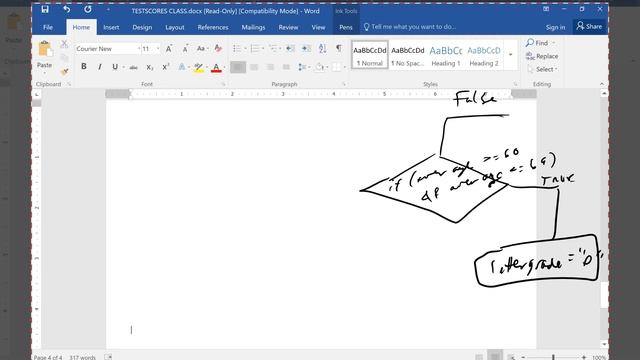Image resolution: width=640 pixels, height=360 pixels.
Task: Click the ruler tab selector box
Action: 37,94
